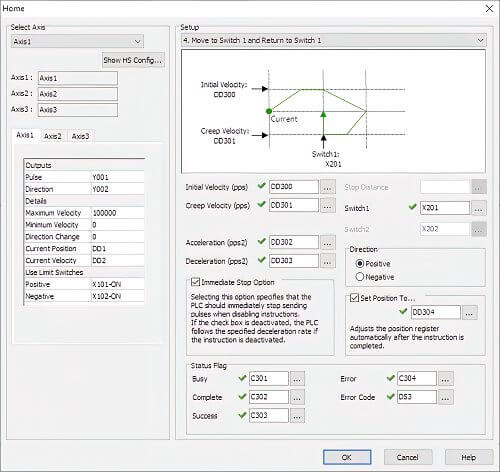Click the Axis3 name input field
Image resolution: width=500 pixels, height=472 pixels.
point(78,110)
